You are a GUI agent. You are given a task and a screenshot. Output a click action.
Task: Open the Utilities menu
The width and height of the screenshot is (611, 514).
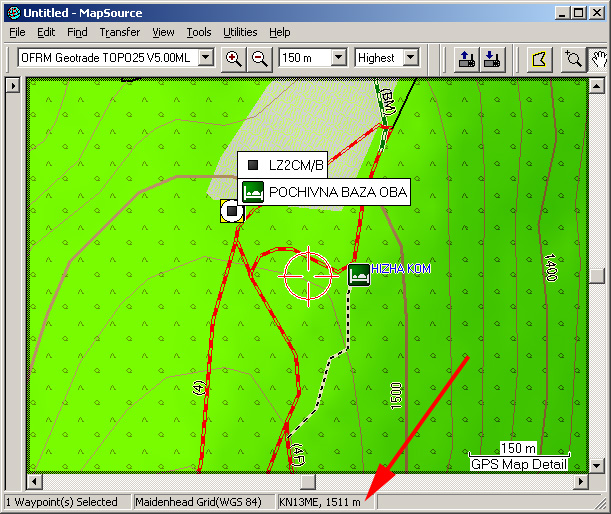coord(240,32)
